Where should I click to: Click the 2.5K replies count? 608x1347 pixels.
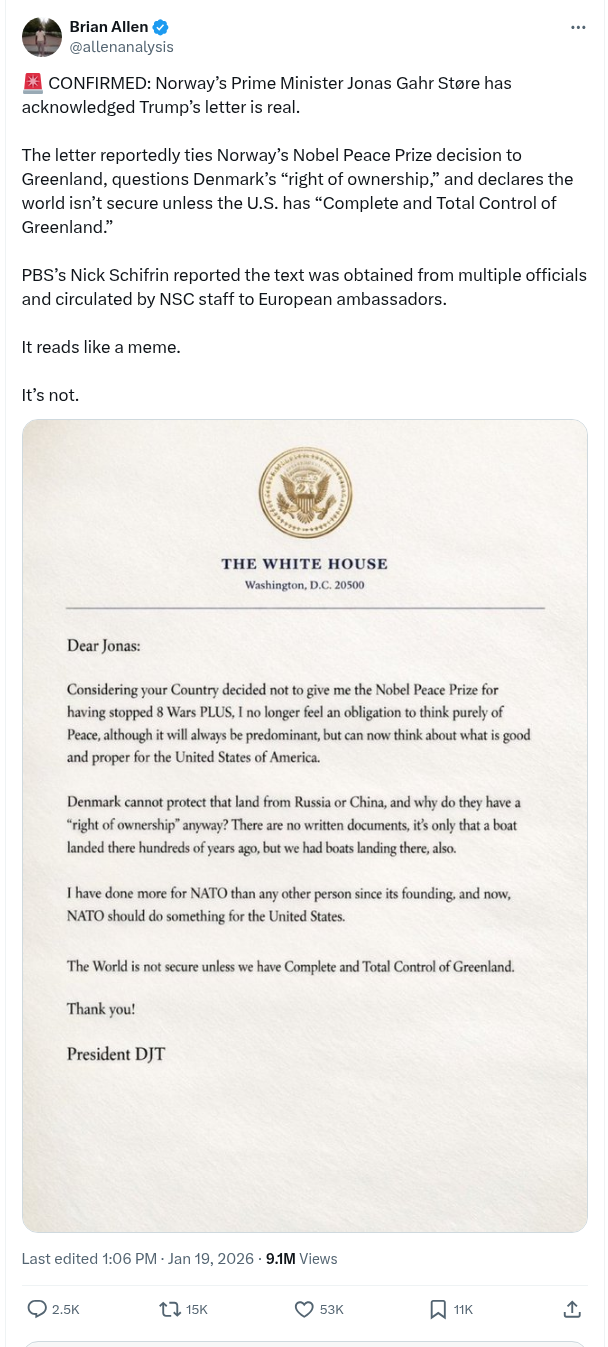(x=66, y=1309)
